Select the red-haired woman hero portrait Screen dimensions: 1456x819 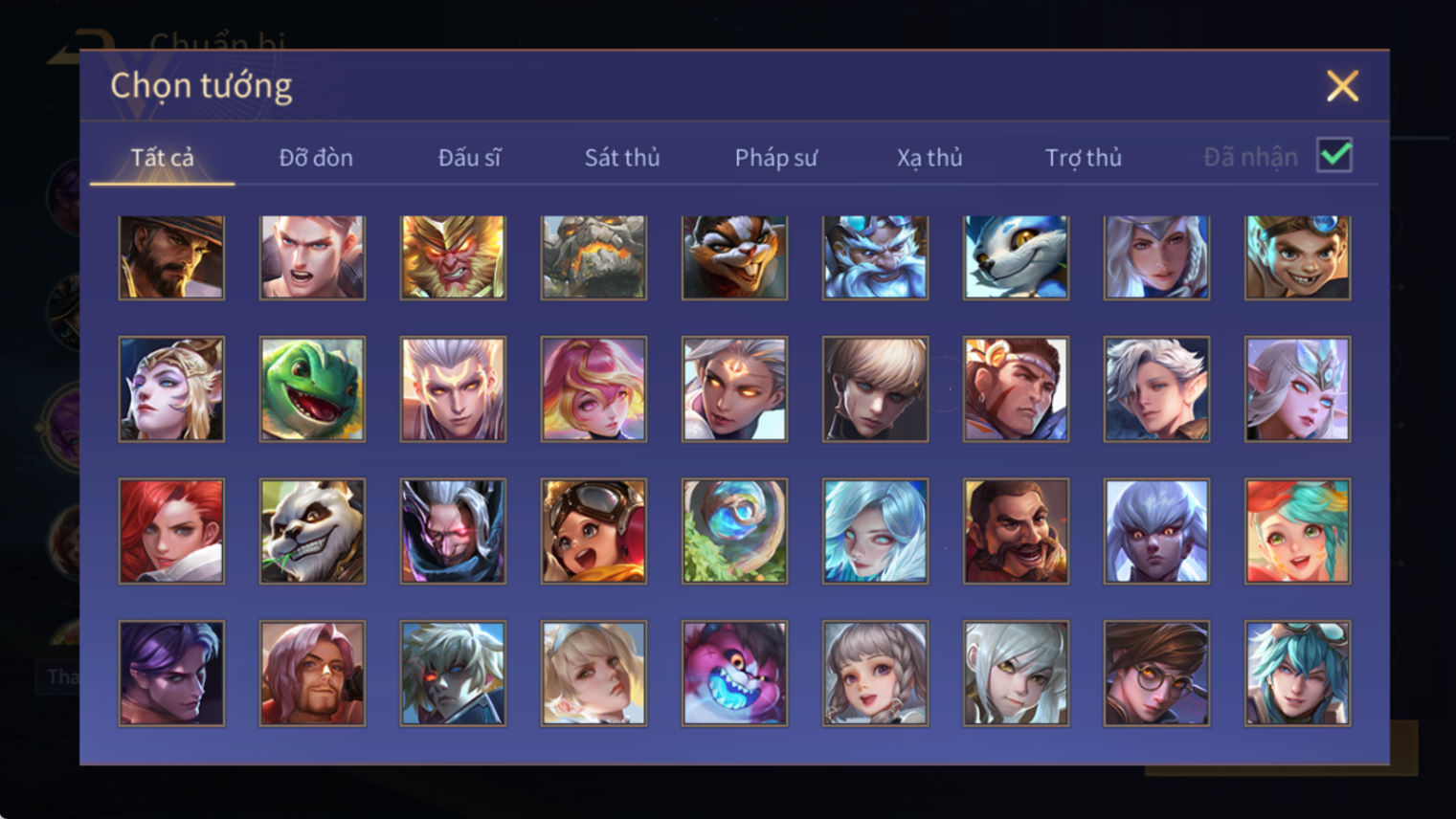click(x=171, y=531)
